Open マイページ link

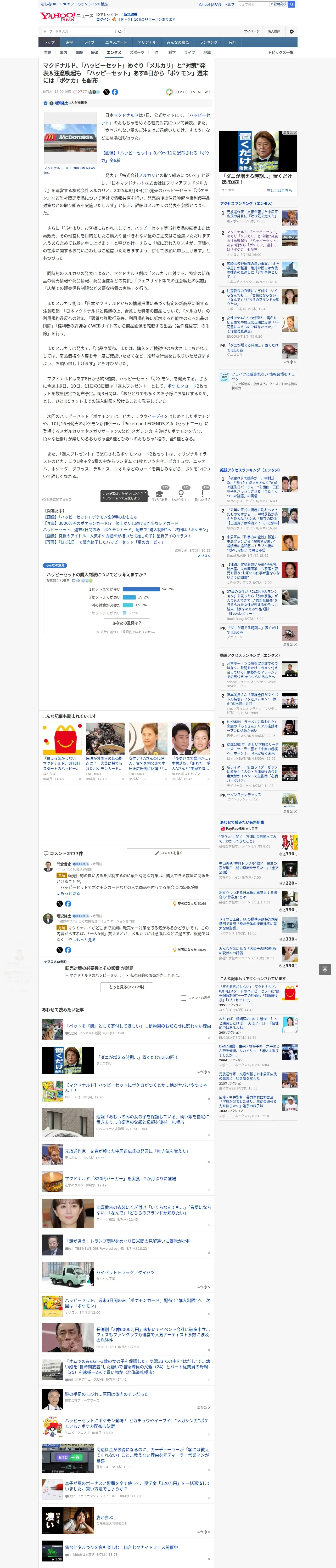pos(251,32)
